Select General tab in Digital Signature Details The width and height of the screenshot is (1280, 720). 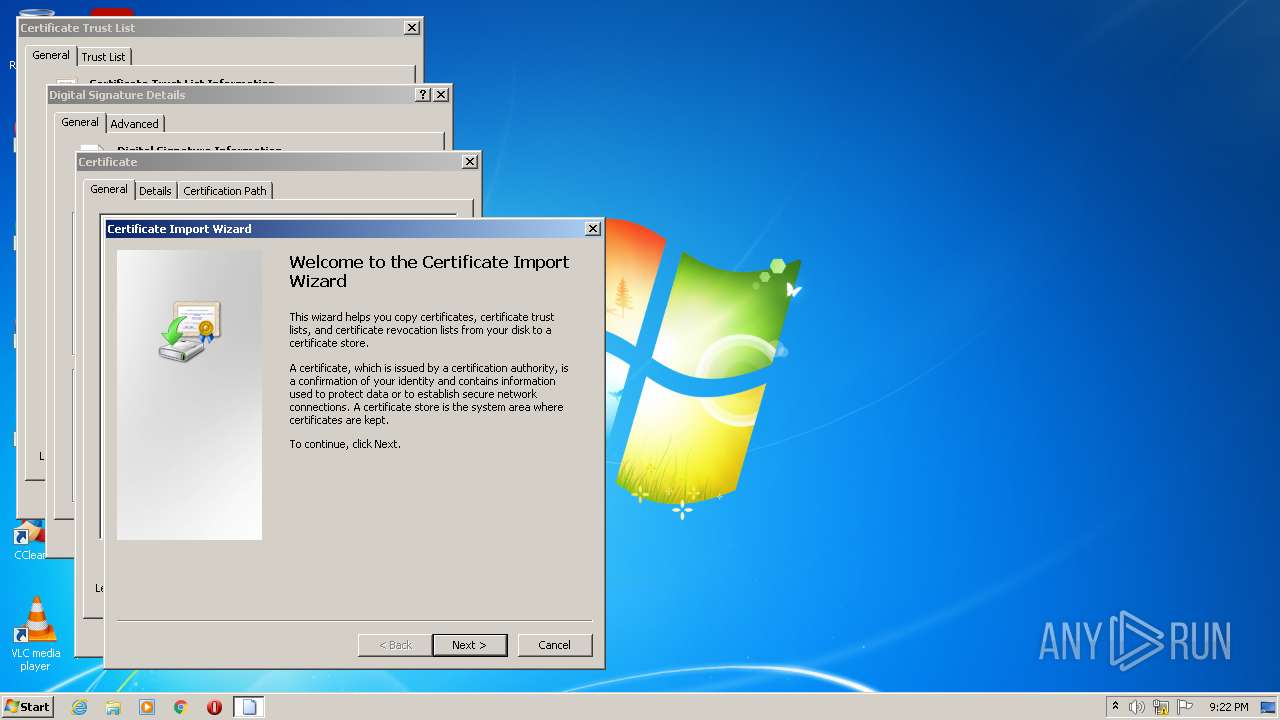point(80,122)
